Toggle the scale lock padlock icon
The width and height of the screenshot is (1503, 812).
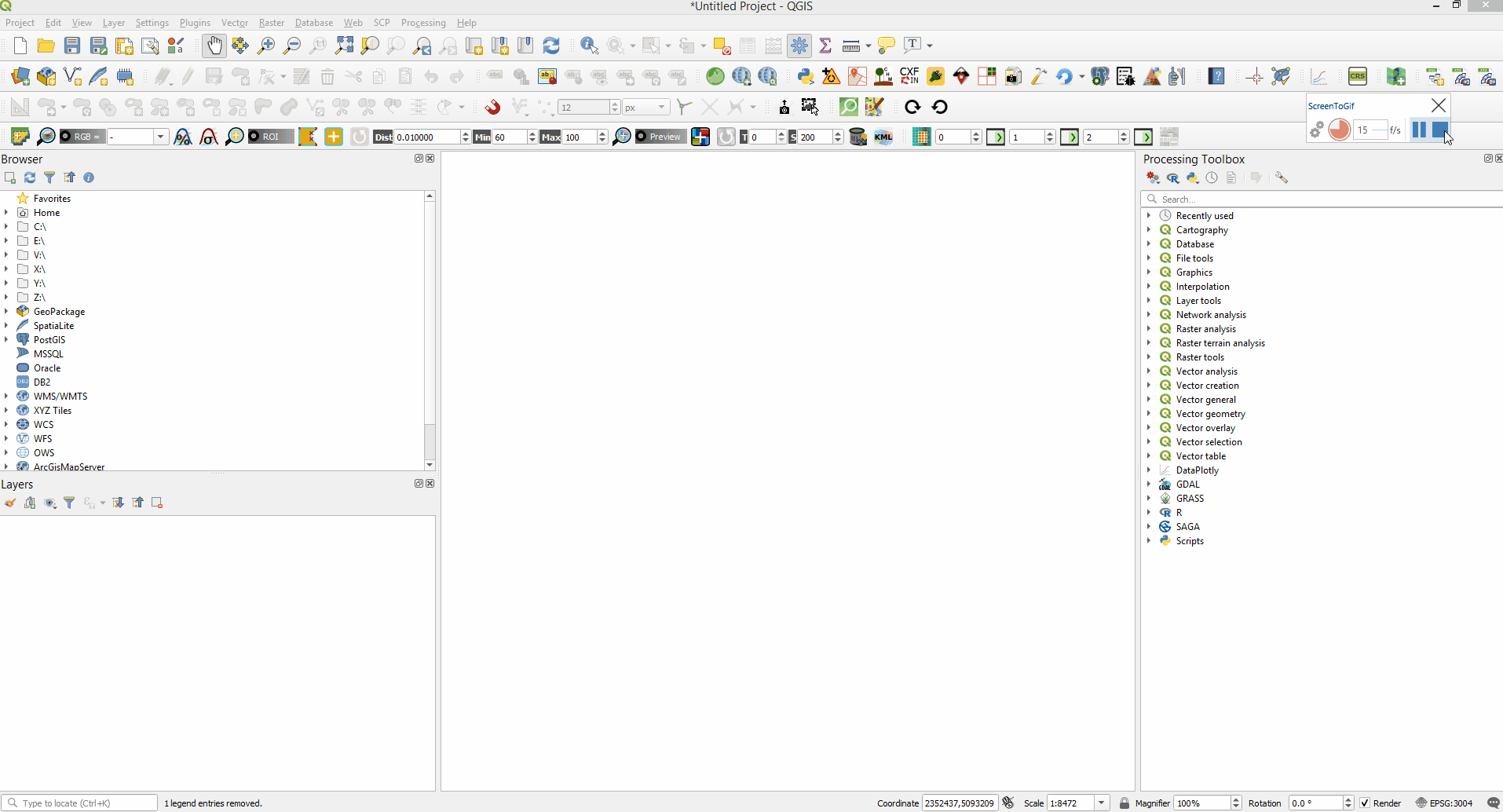click(1125, 803)
